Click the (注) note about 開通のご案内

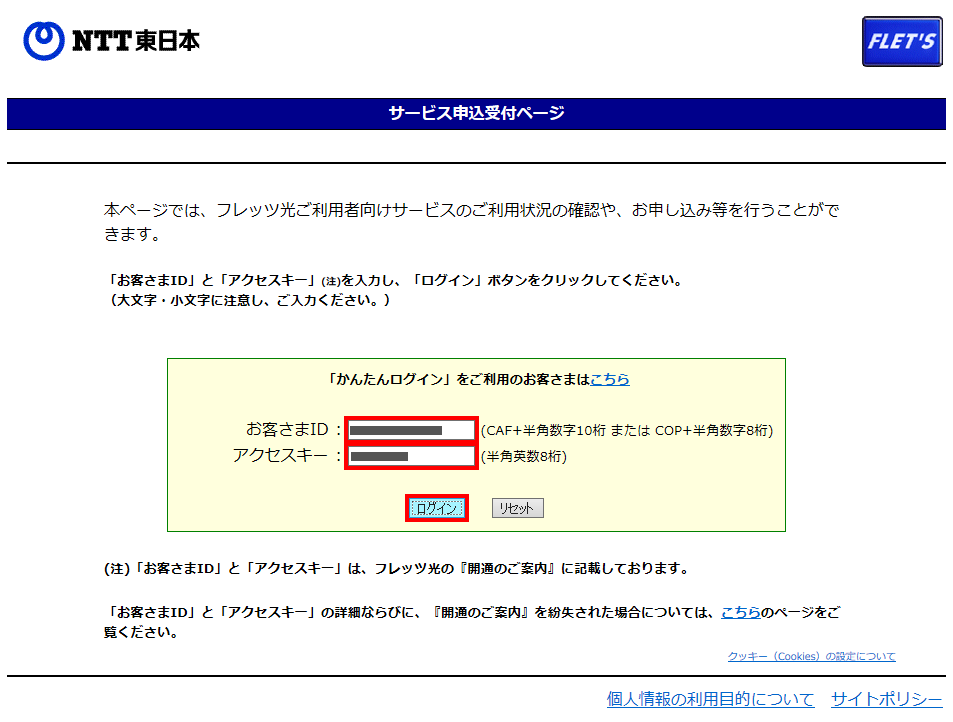[x=396, y=568]
